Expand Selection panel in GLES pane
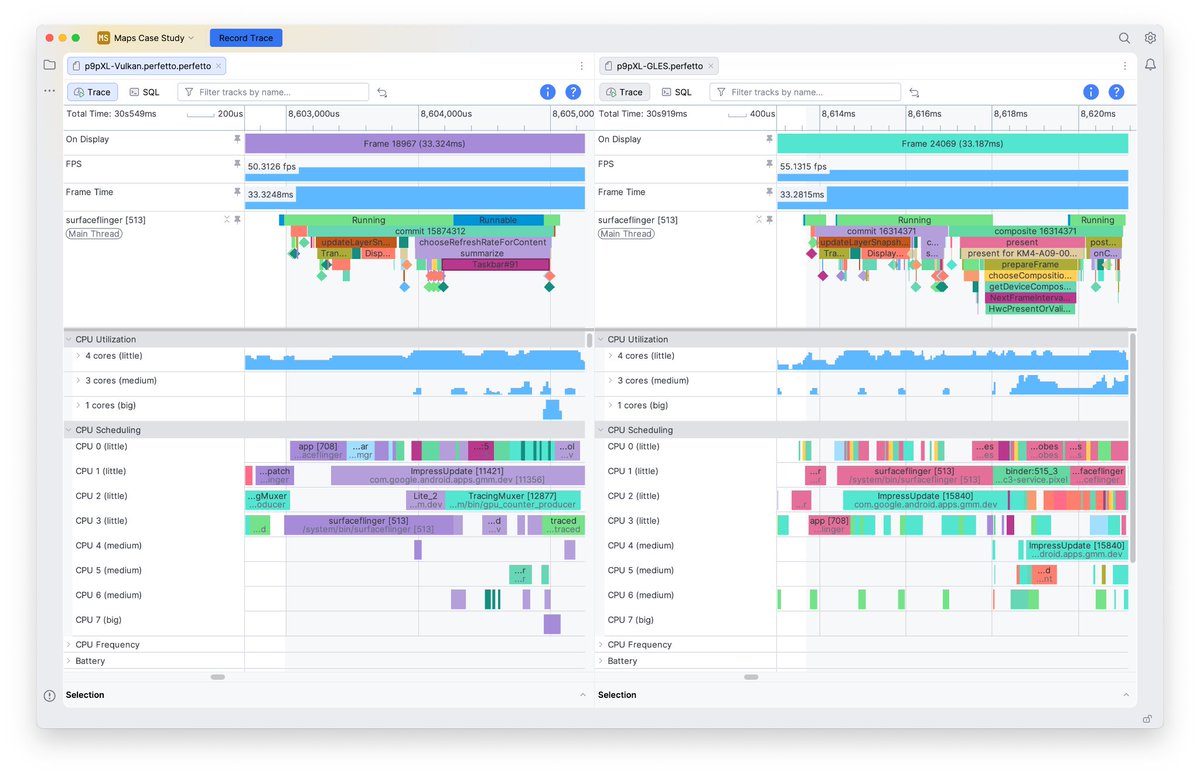The height and width of the screenshot is (777, 1200). (x=1125, y=695)
